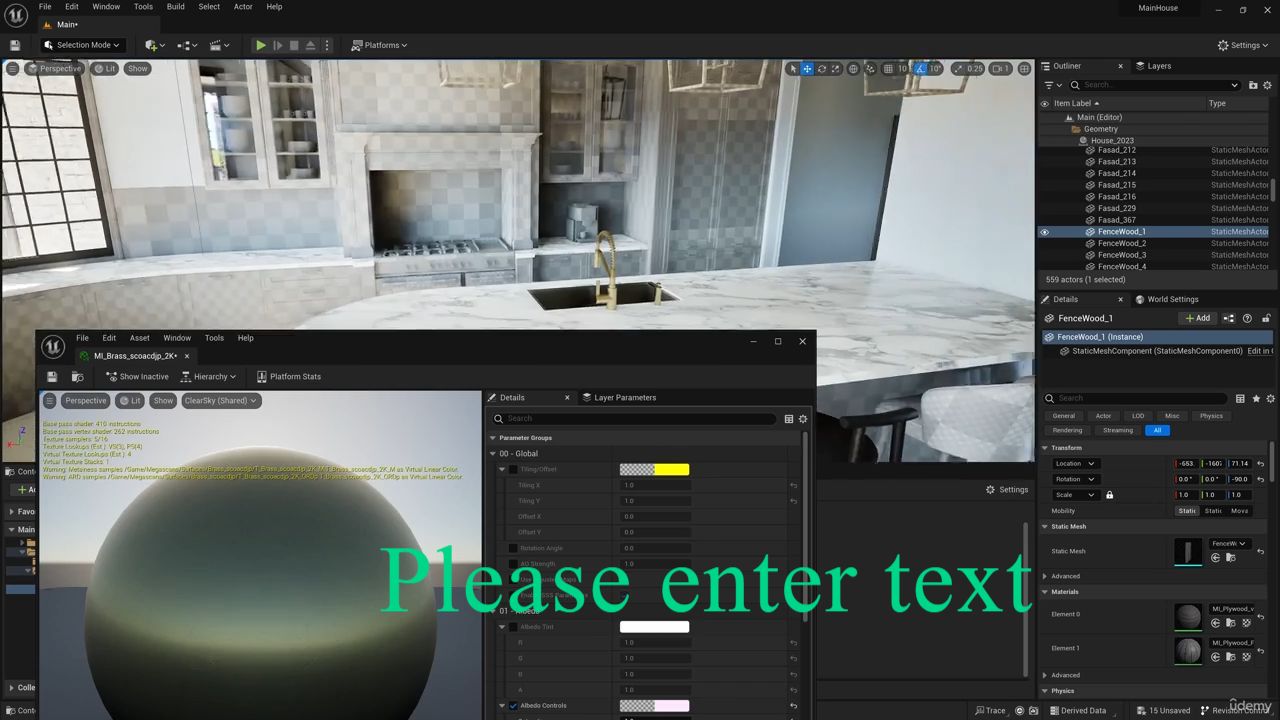
Task: Click the Outliner settings gear icon
Action: pos(1268,85)
